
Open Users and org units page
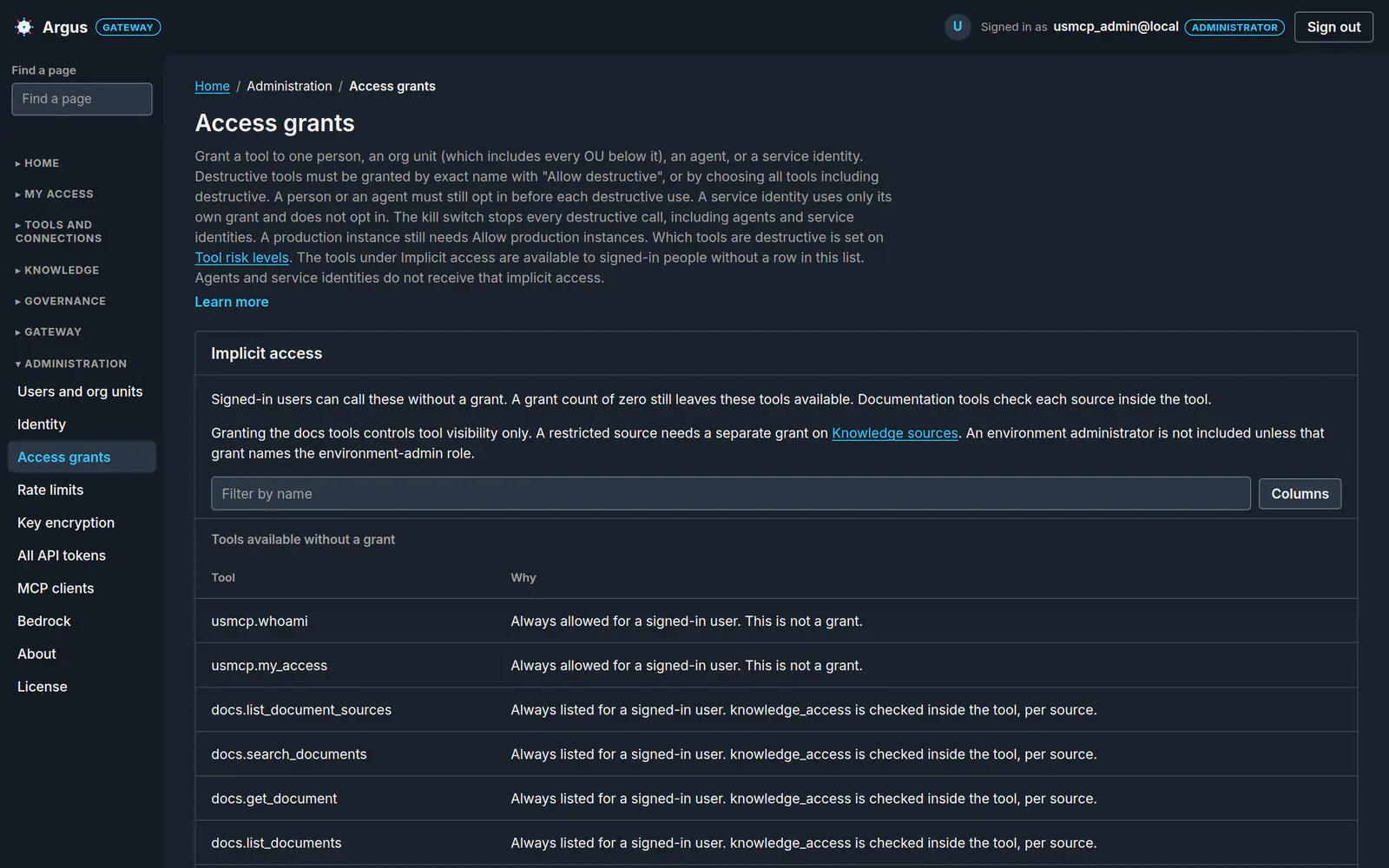click(82, 391)
